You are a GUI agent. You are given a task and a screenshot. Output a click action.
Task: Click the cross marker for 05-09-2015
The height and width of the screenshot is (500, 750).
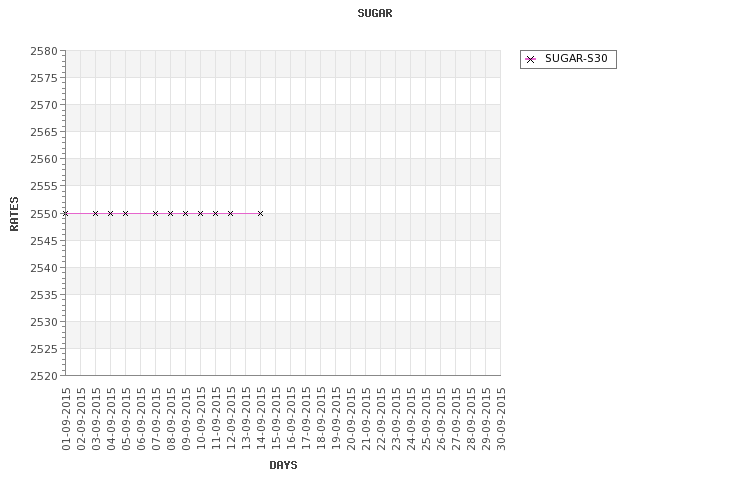coord(125,213)
